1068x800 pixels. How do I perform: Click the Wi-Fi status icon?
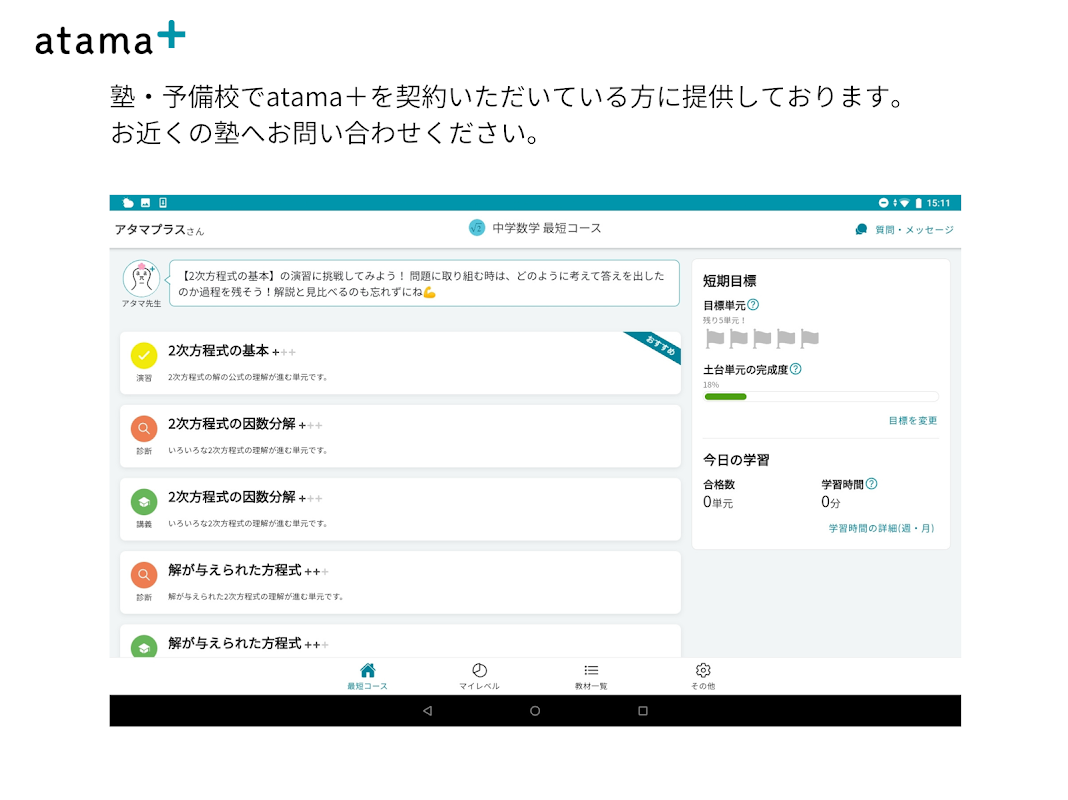(904, 203)
